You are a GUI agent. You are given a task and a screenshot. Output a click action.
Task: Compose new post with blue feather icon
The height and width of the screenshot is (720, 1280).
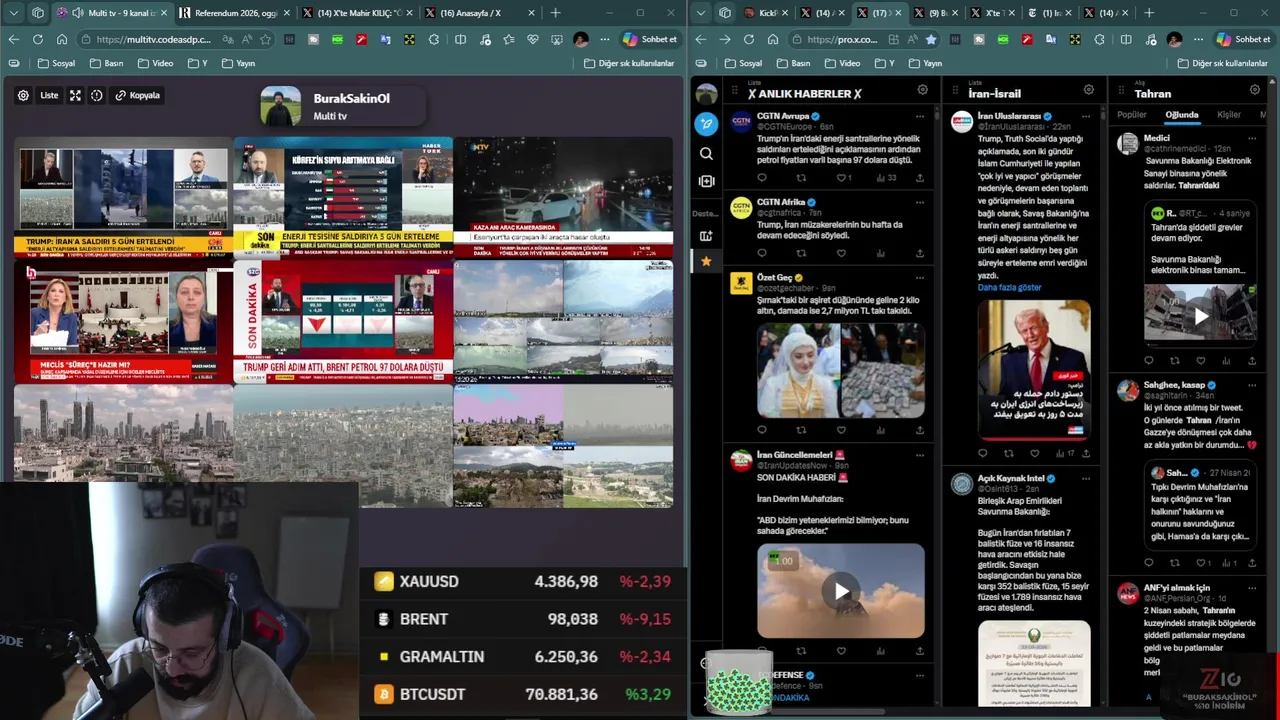coord(706,124)
